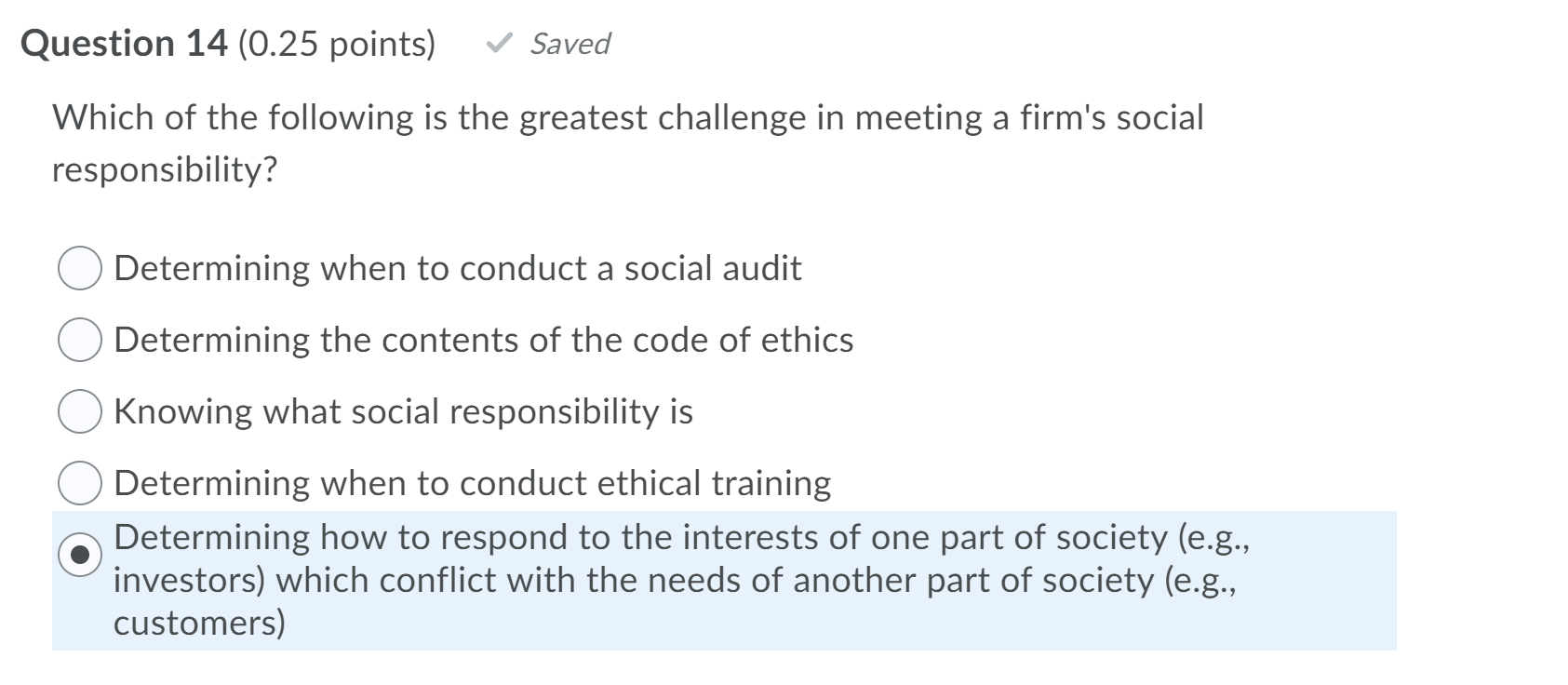This screenshot has width=1568, height=685.
Task: Select the radio button for social audit option
Action: pos(80,269)
